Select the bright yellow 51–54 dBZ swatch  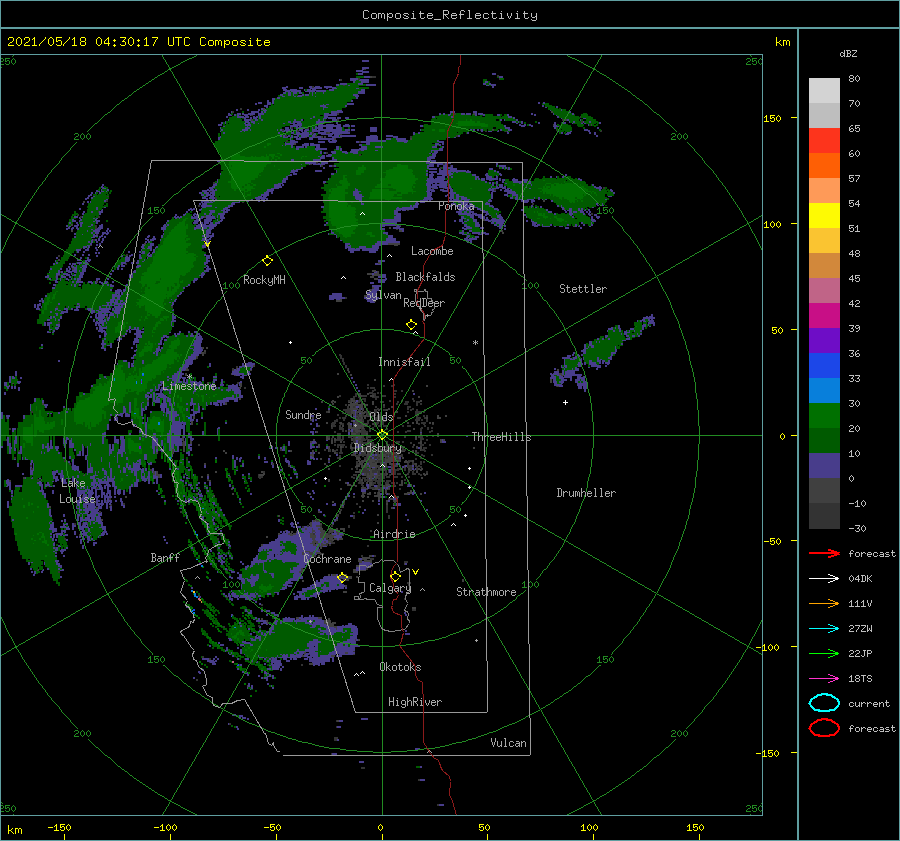(x=824, y=216)
